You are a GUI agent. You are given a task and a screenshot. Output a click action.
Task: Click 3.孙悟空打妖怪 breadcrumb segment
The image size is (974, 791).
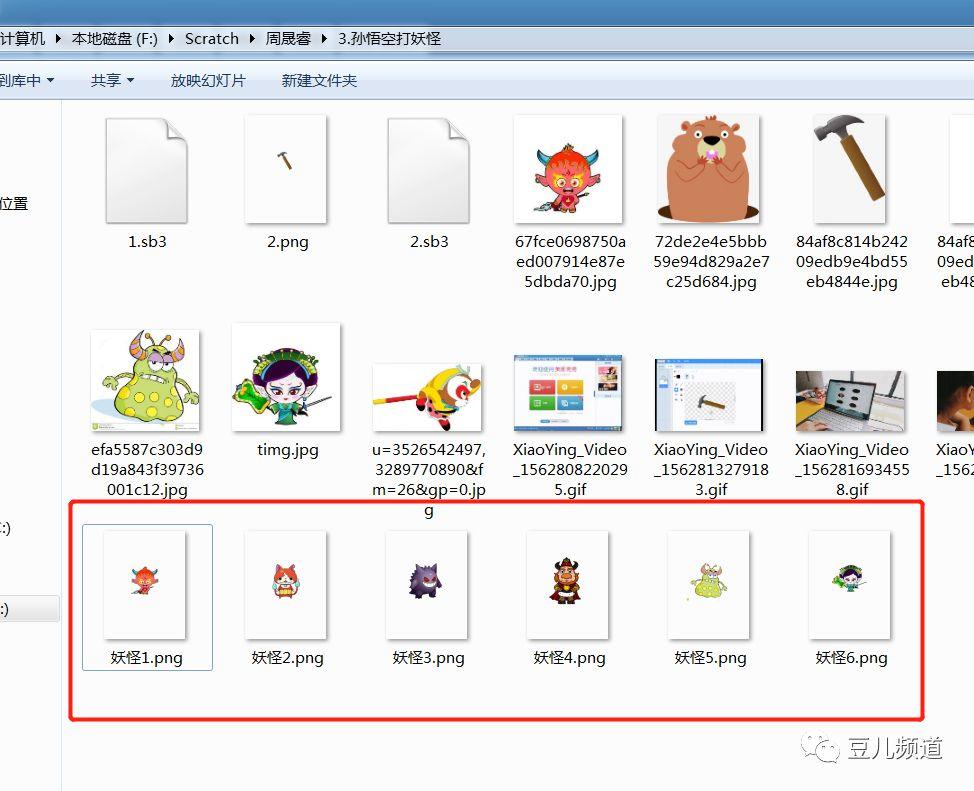(x=389, y=39)
